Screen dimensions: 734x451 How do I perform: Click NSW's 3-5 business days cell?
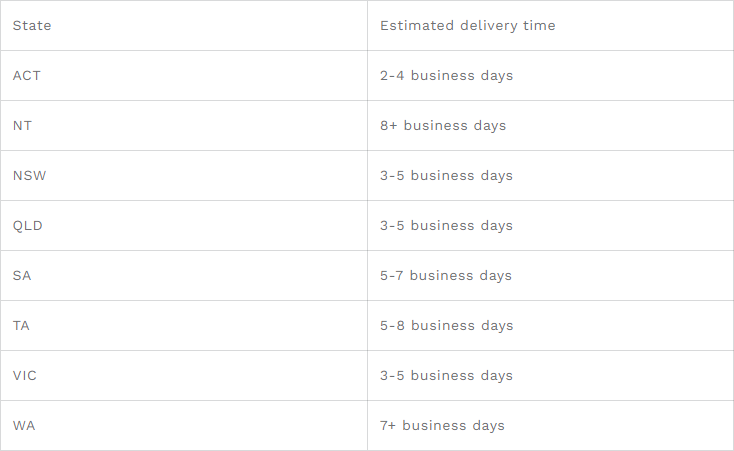[x=550, y=176]
